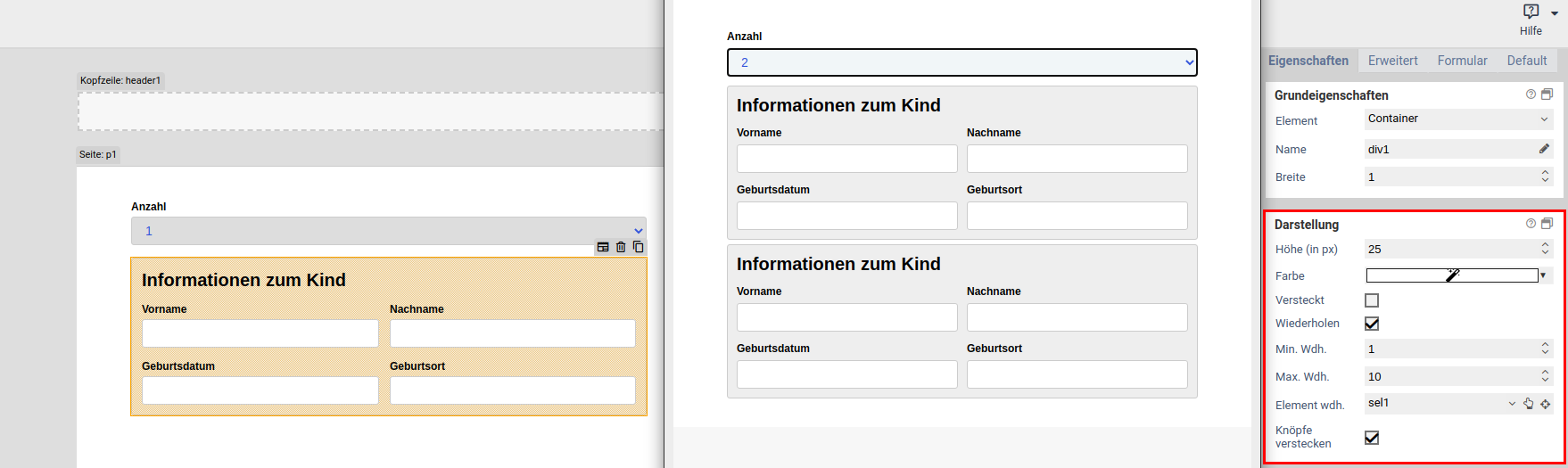Duplicate the container using the copy icon
The image size is (1568, 468).
click(x=638, y=247)
